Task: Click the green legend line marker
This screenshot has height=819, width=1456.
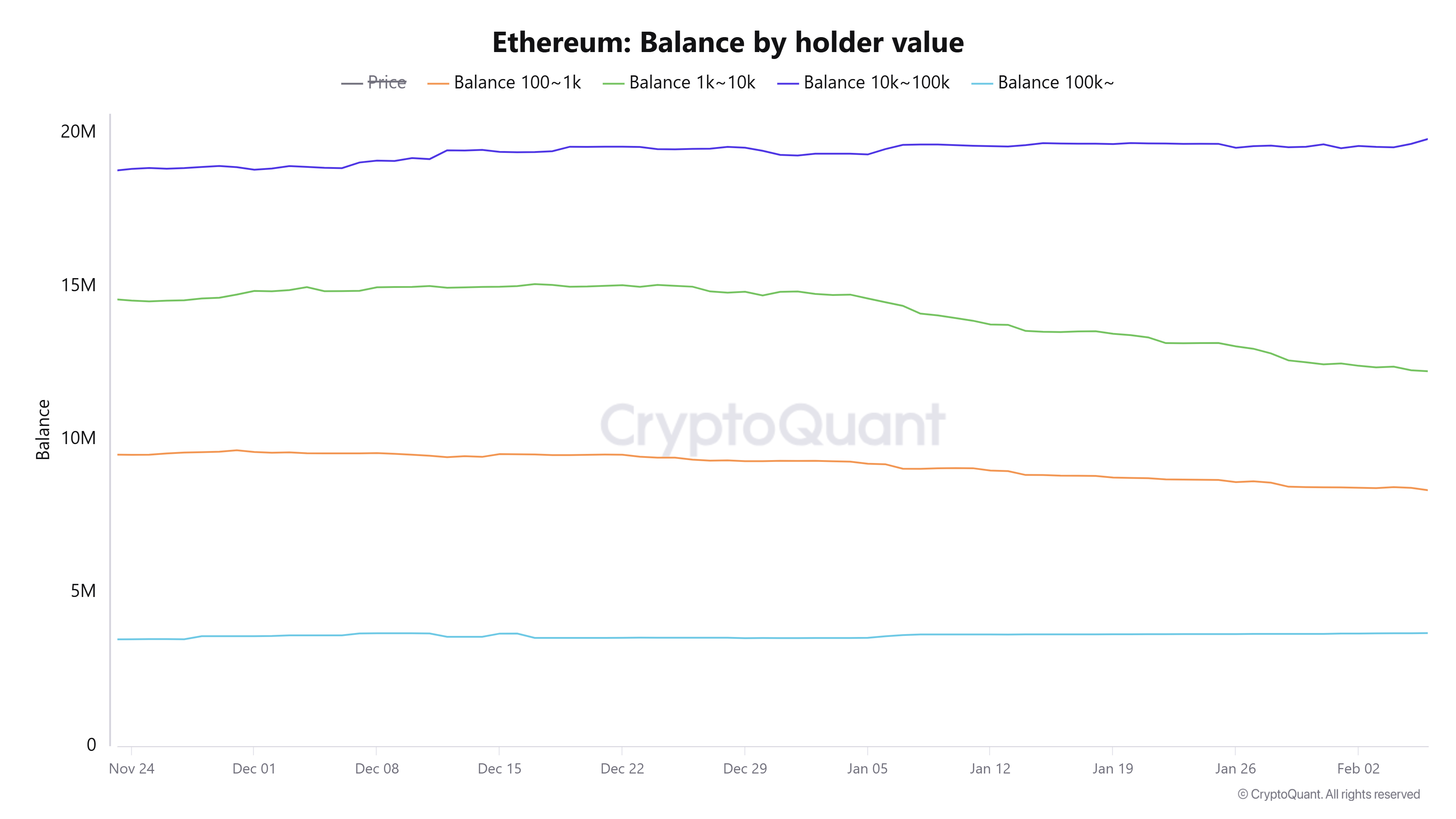Action: coord(613,84)
